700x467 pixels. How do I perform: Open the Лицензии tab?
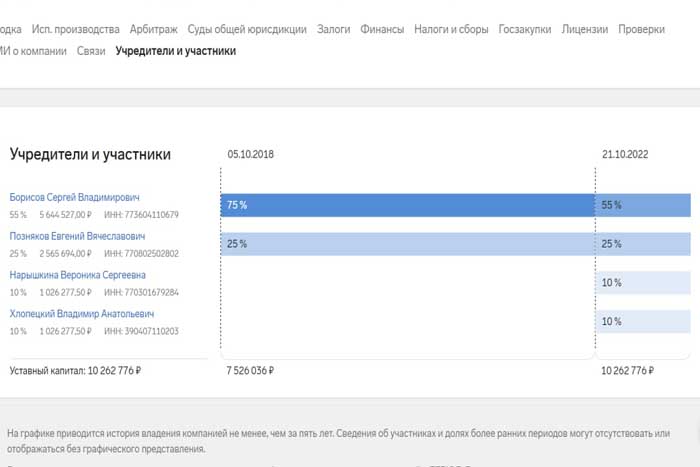[584, 30]
